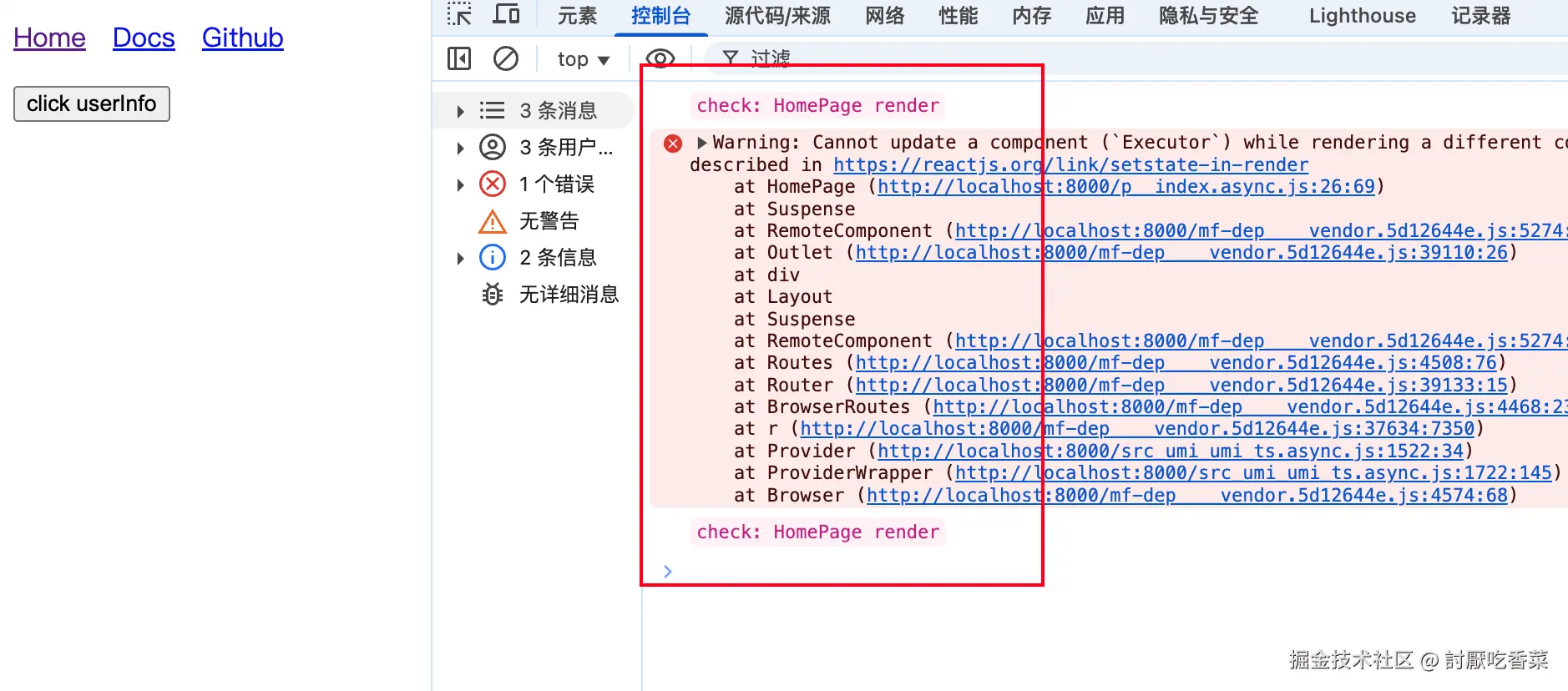Collapse the Warning stack trace triangle

[x=702, y=143]
